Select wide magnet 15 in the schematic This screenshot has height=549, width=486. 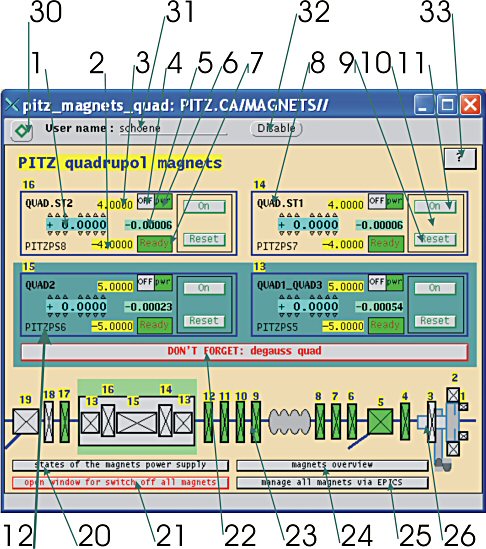click(x=137, y=423)
